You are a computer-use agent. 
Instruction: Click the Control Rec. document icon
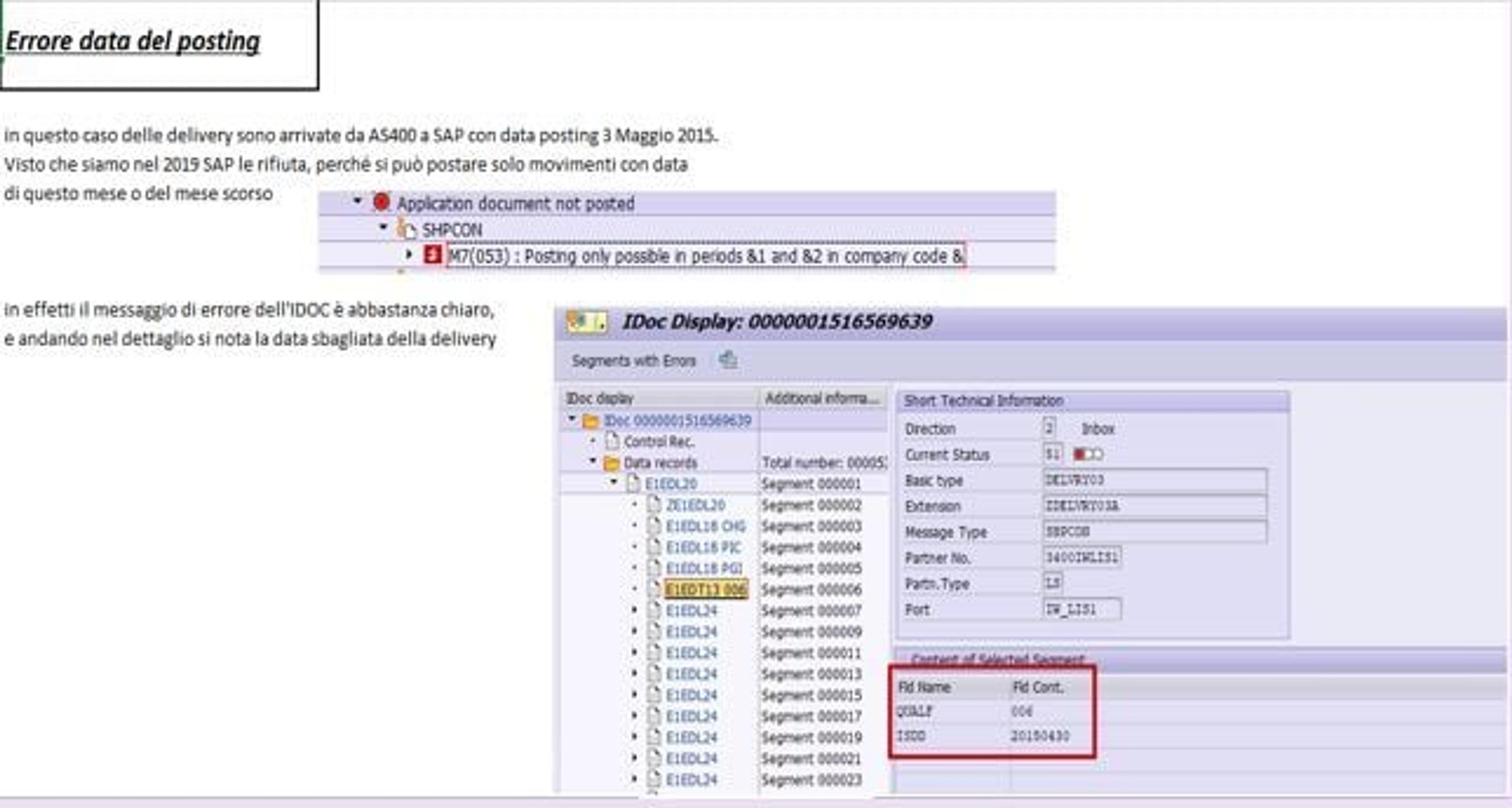coord(612,441)
